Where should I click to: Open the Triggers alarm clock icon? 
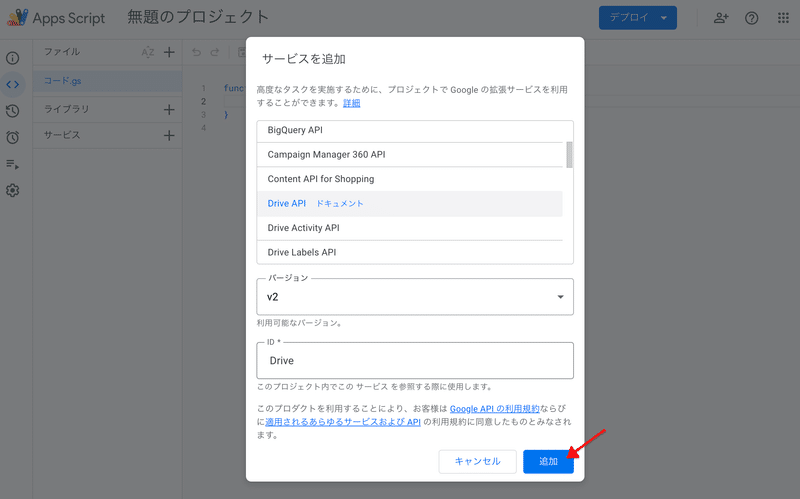(13, 137)
